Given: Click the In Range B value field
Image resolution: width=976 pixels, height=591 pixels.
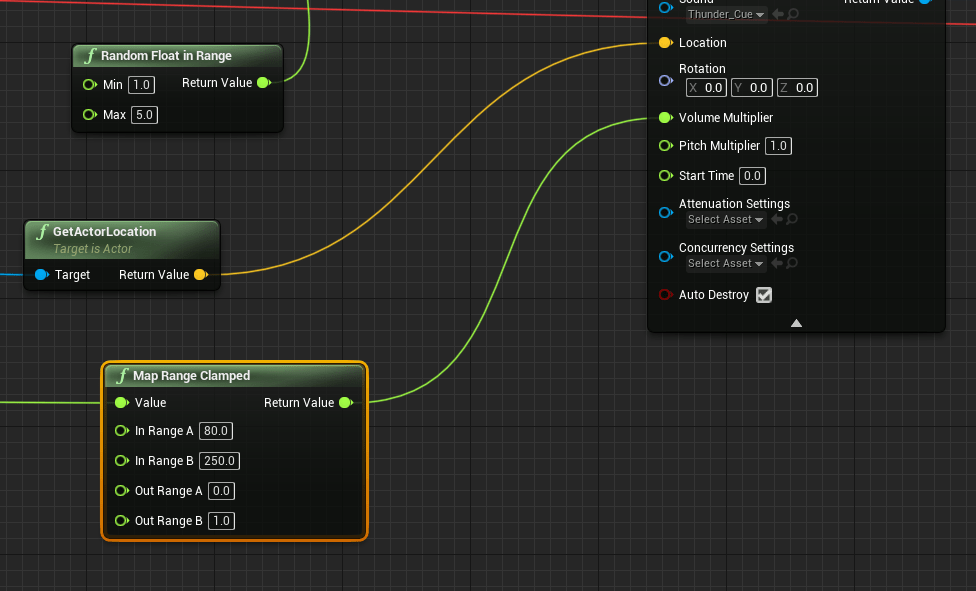Looking at the screenshot, I should (219, 461).
